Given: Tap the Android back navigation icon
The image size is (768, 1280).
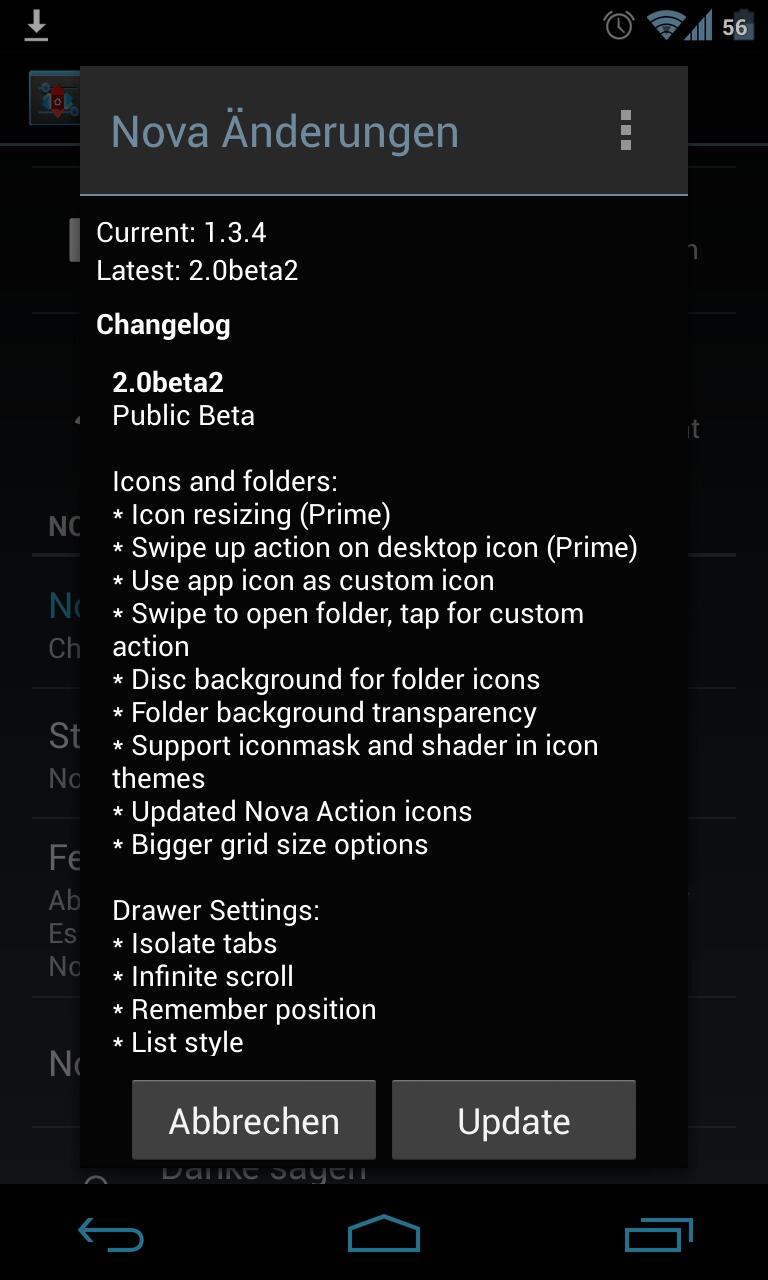Looking at the screenshot, I should [x=111, y=1236].
